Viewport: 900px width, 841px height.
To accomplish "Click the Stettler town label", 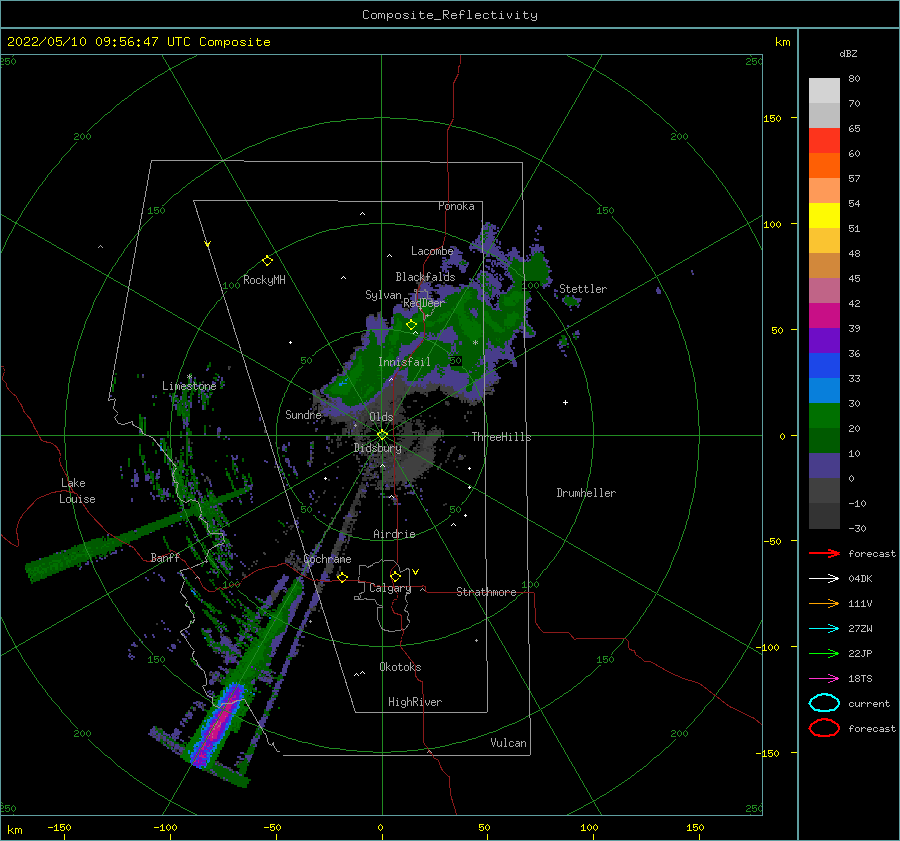I will 583,289.
